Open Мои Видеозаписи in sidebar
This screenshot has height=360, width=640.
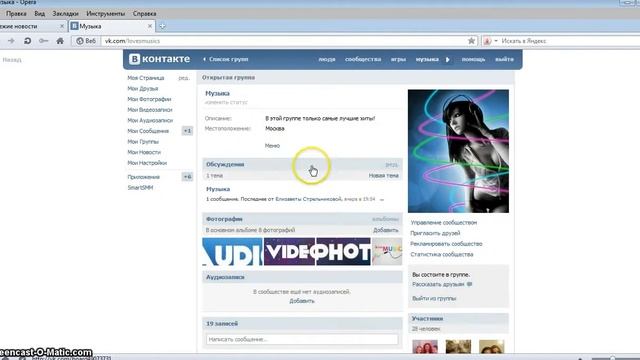click(150, 110)
